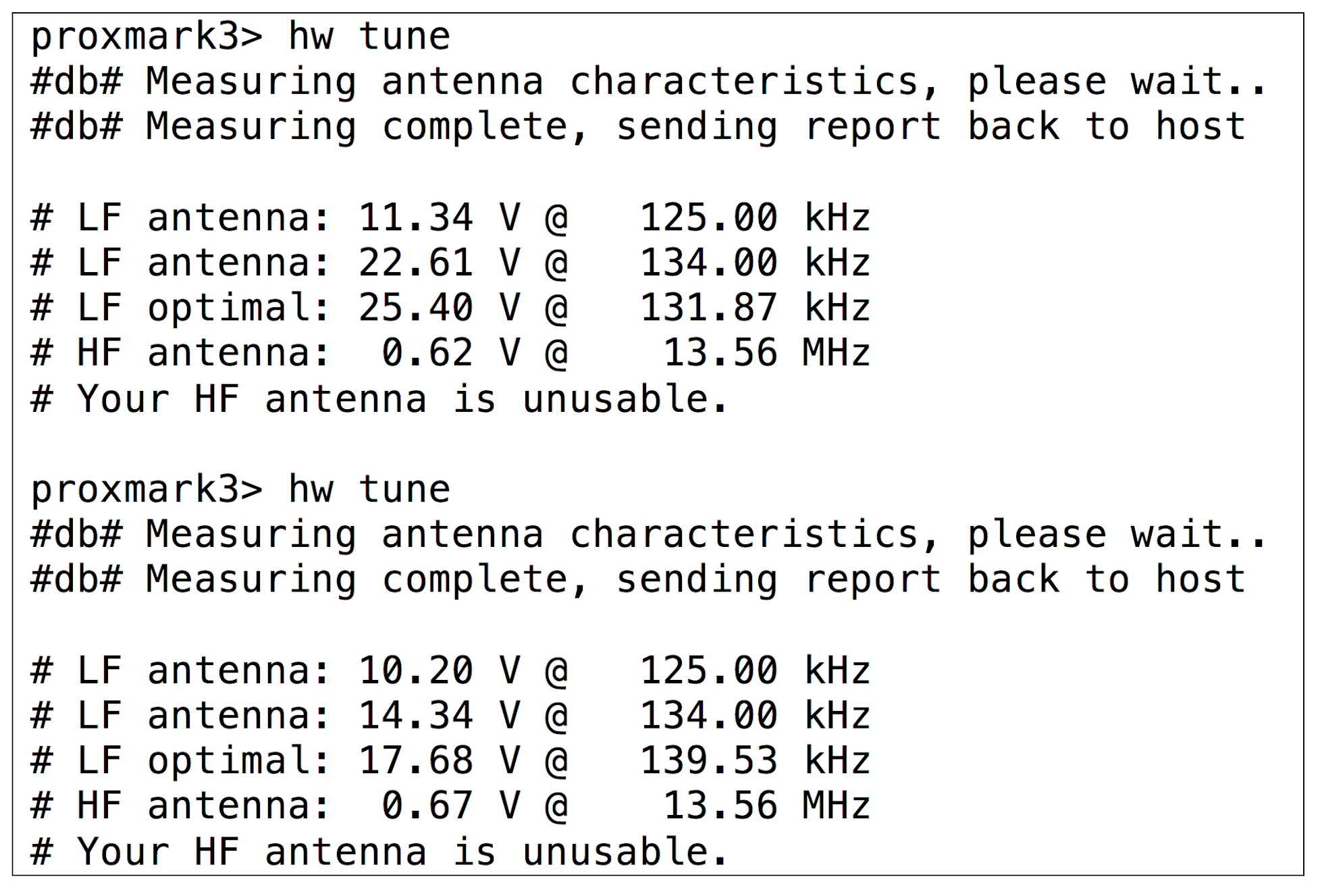Image resolution: width=1320 pixels, height=896 pixels.
Task: Click the 11.34 V LF antenna value
Action: coord(440,218)
